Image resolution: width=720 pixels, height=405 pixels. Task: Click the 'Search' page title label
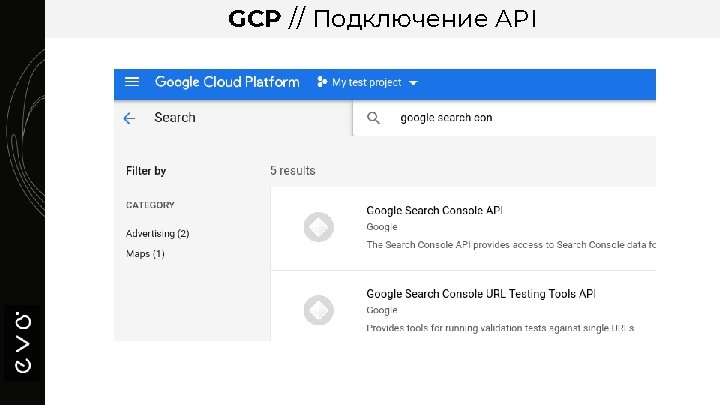click(x=175, y=118)
